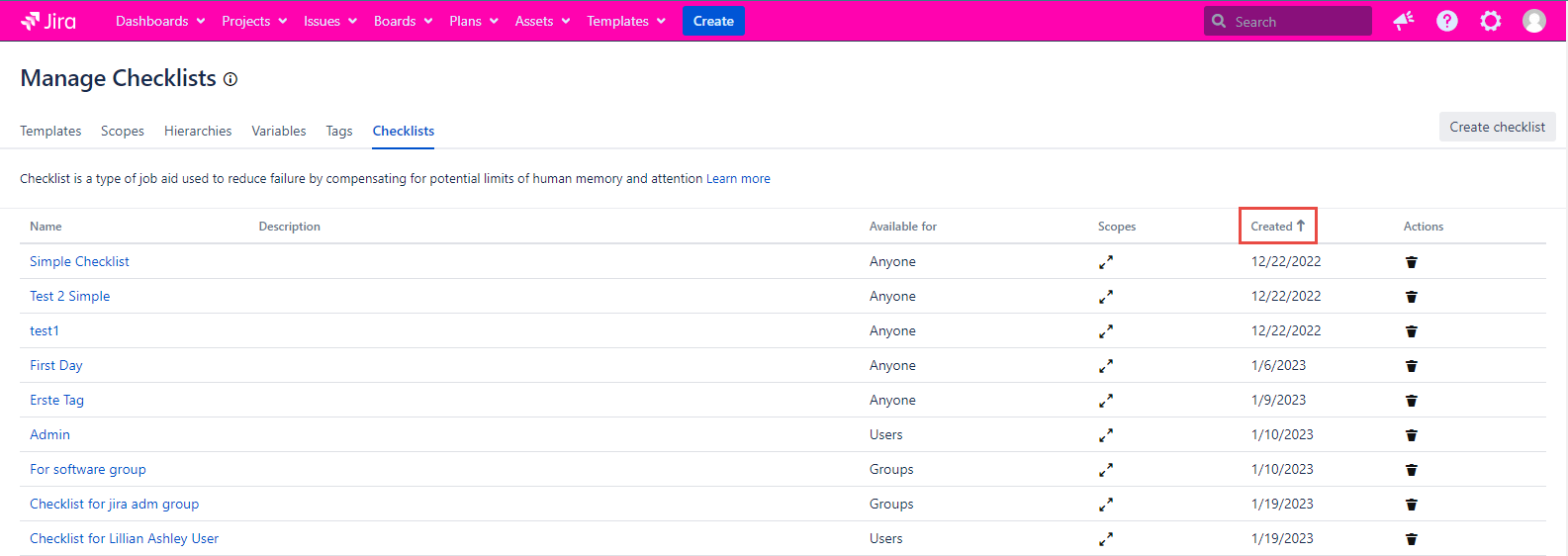This screenshot has width=1568, height=556.
Task: Open the help question mark icon
Action: click(x=1446, y=21)
